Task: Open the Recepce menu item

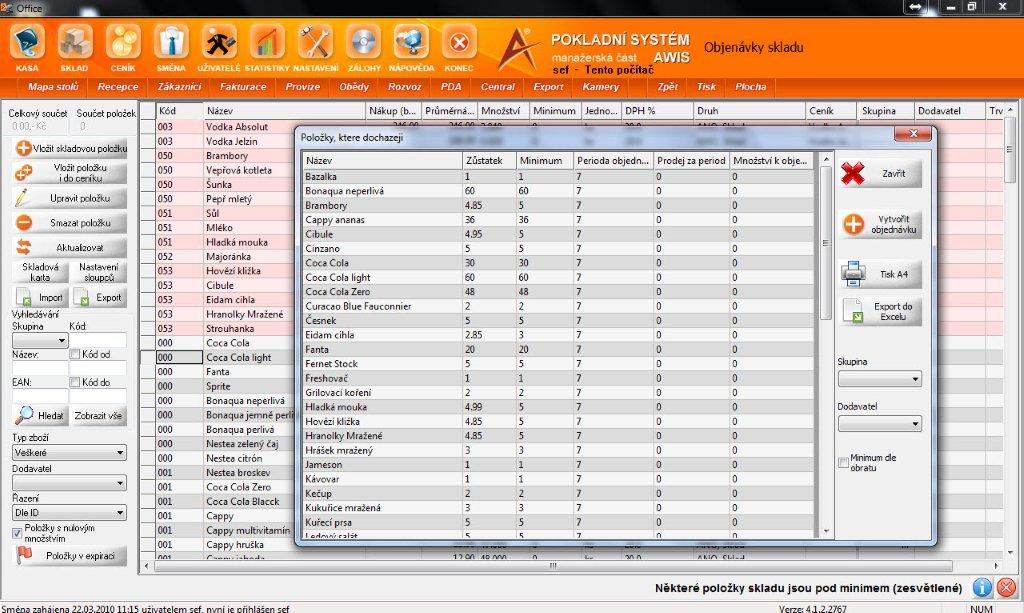Action: (x=118, y=87)
